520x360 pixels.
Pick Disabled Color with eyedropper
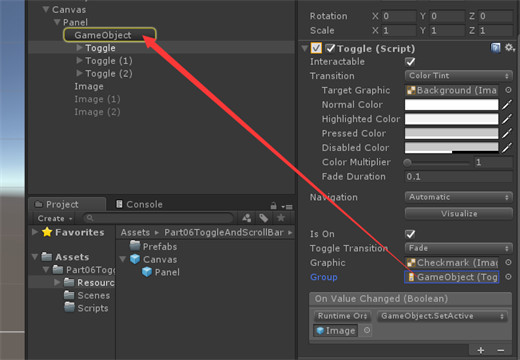[x=507, y=148]
